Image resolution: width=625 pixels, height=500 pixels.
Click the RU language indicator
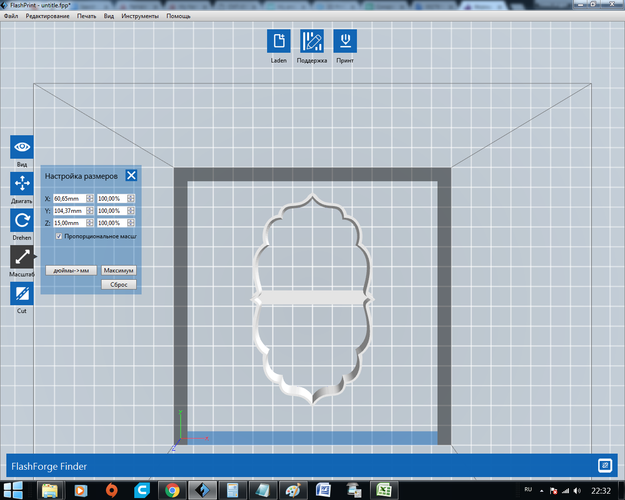click(x=529, y=489)
